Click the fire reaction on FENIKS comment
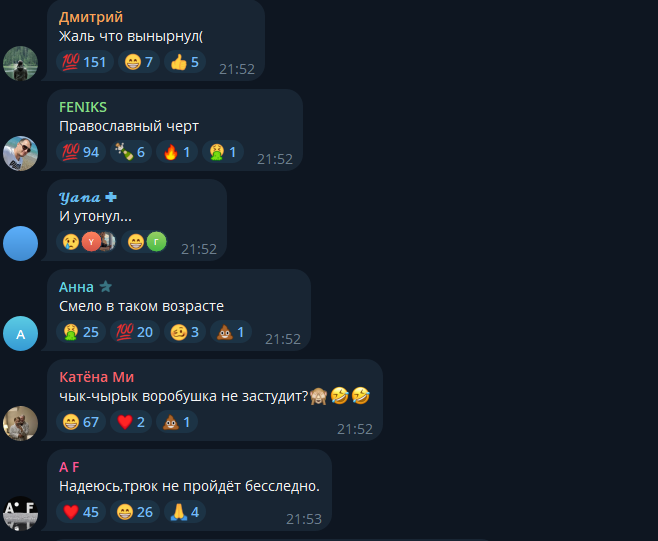Viewport: 658px width, 541px height. tap(177, 152)
